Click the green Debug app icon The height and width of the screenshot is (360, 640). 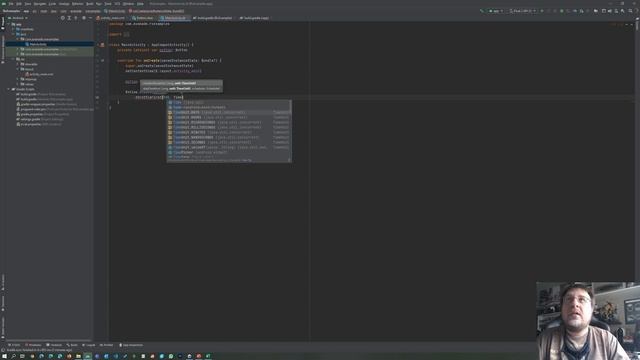tap(562, 11)
